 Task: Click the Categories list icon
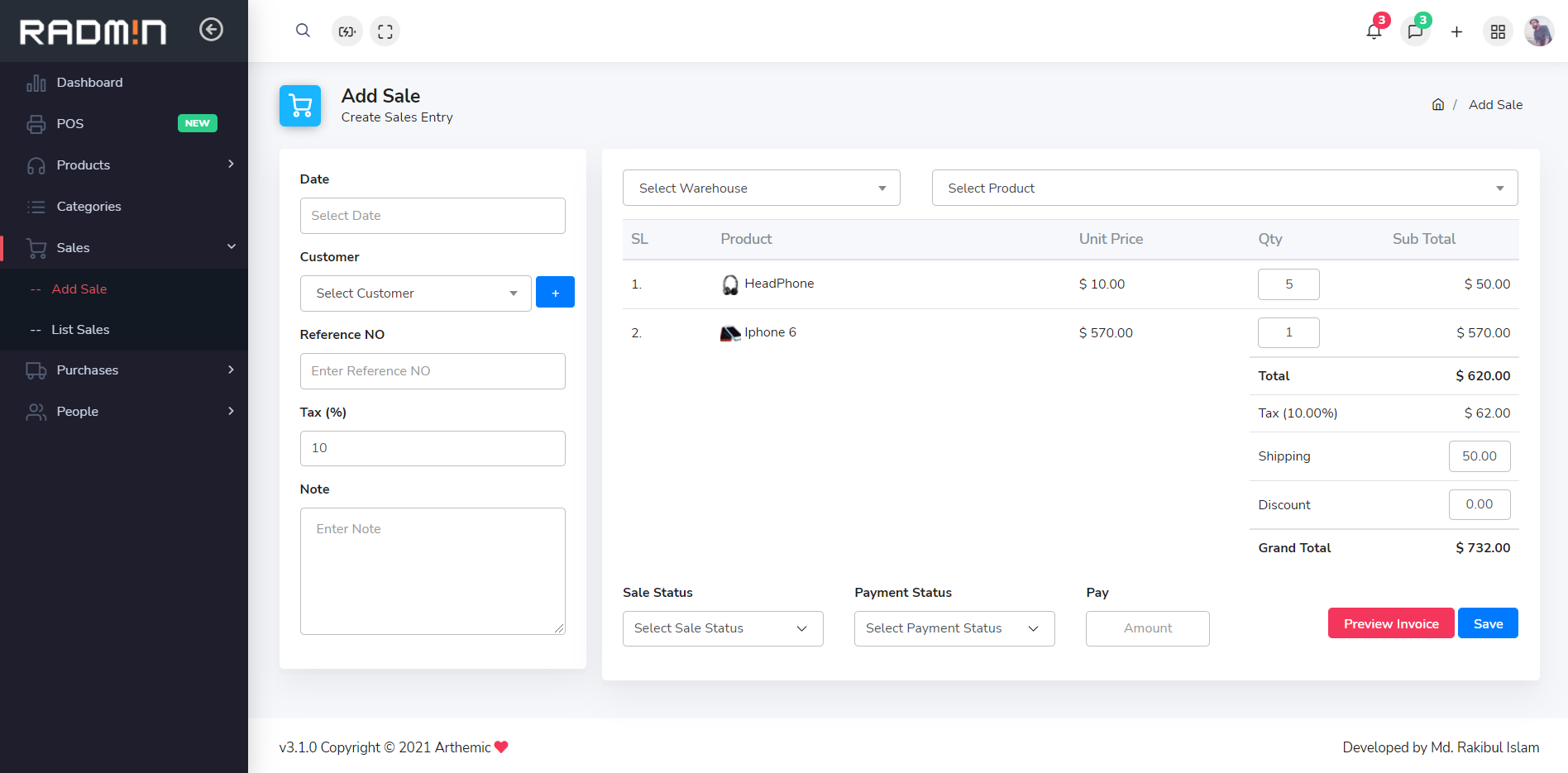click(x=36, y=207)
